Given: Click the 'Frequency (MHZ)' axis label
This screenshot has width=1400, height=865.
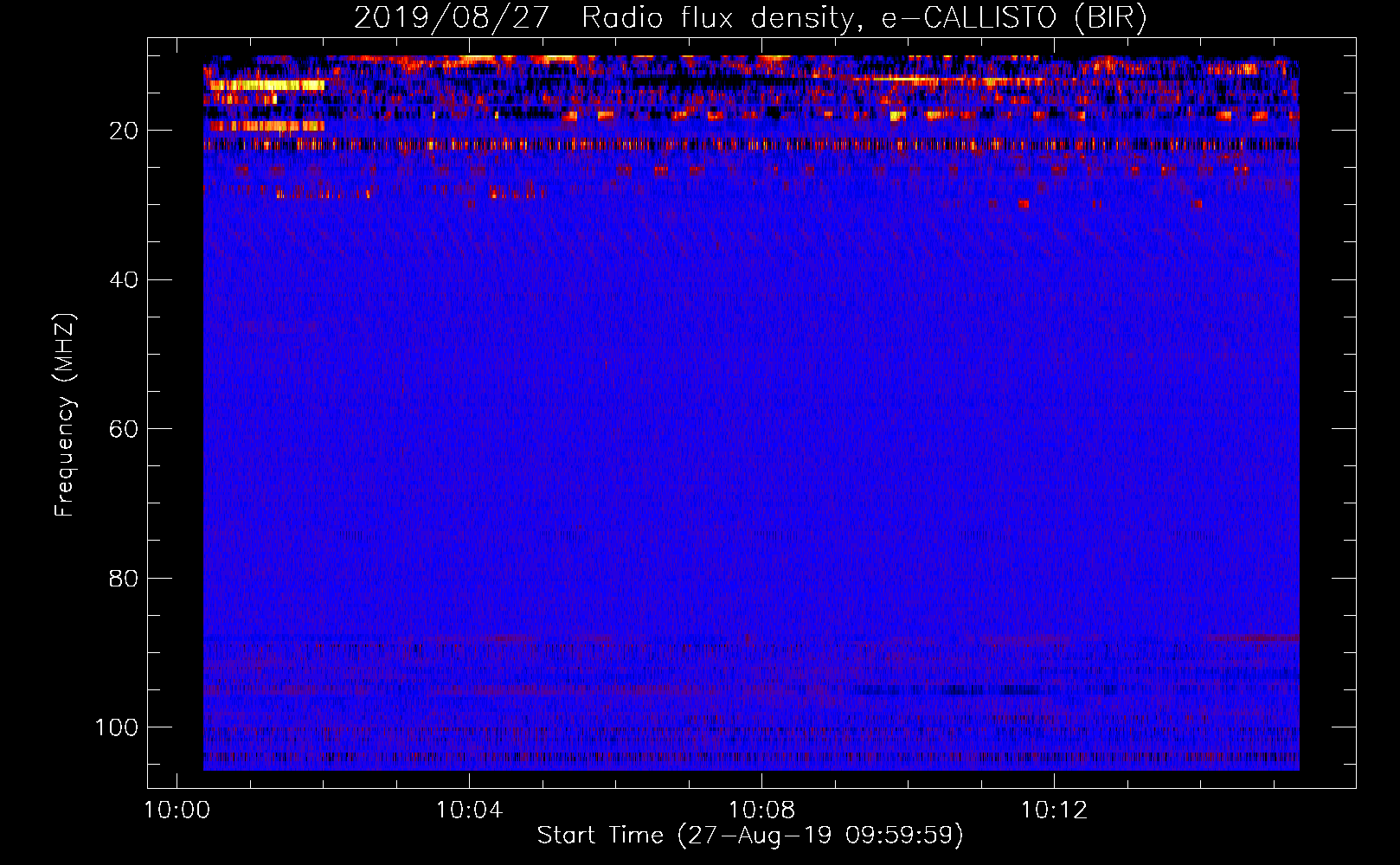Looking at the screenshot, I should pyautogui.click(x=65, y=415).
